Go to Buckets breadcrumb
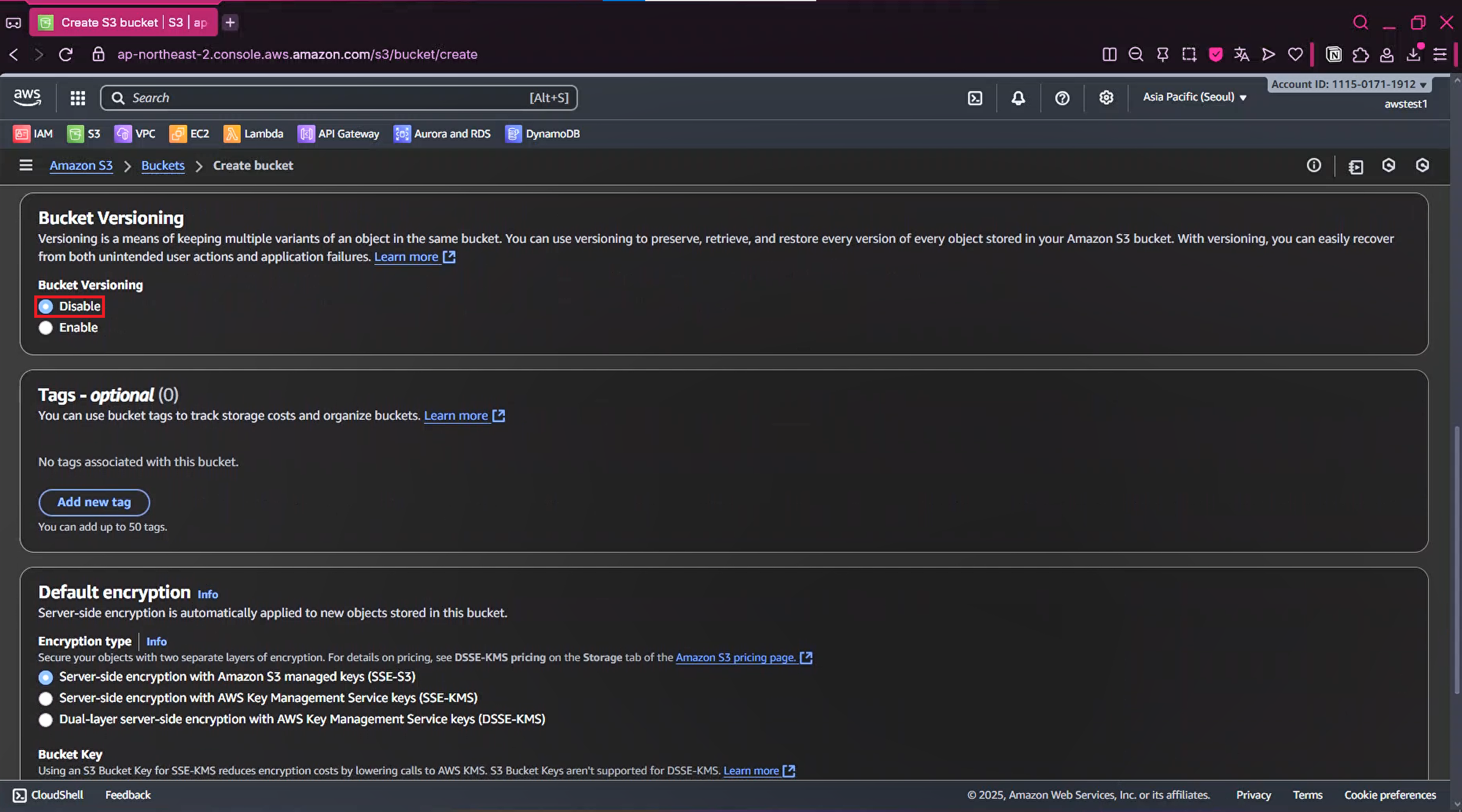The image size is (1462, 812). click(163, 166)
